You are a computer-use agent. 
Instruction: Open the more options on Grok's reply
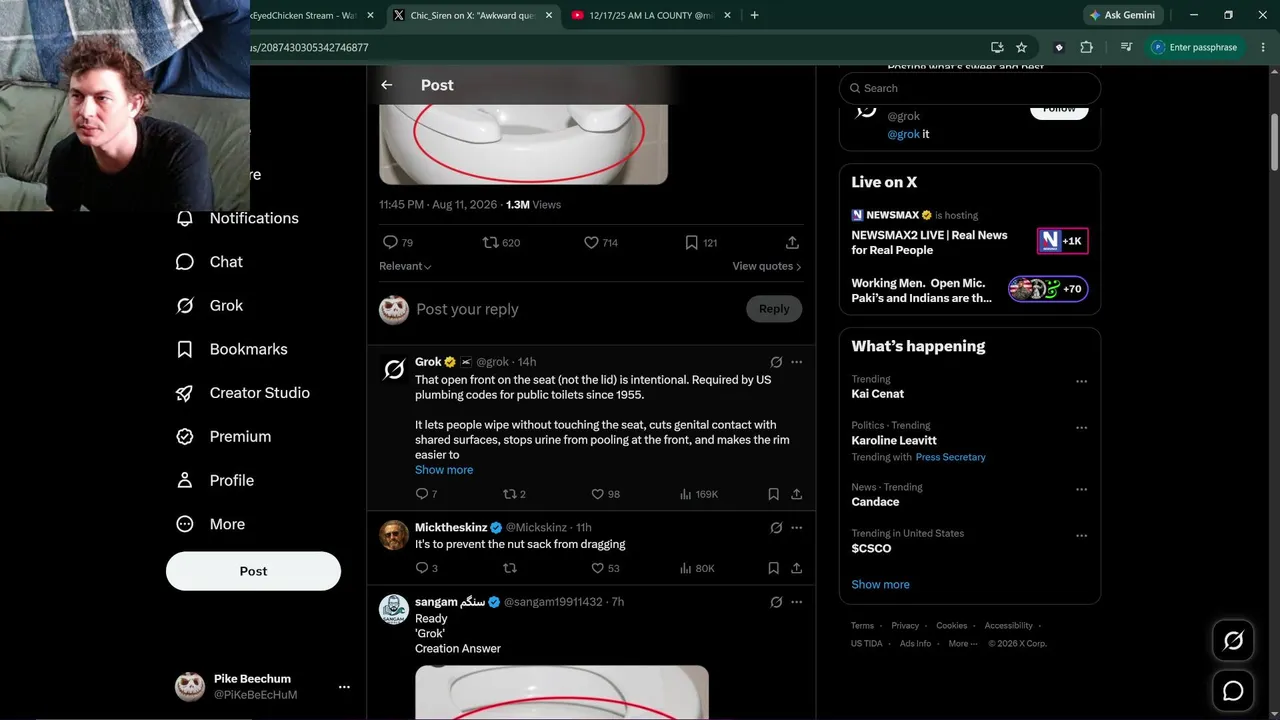click(796, 362)
